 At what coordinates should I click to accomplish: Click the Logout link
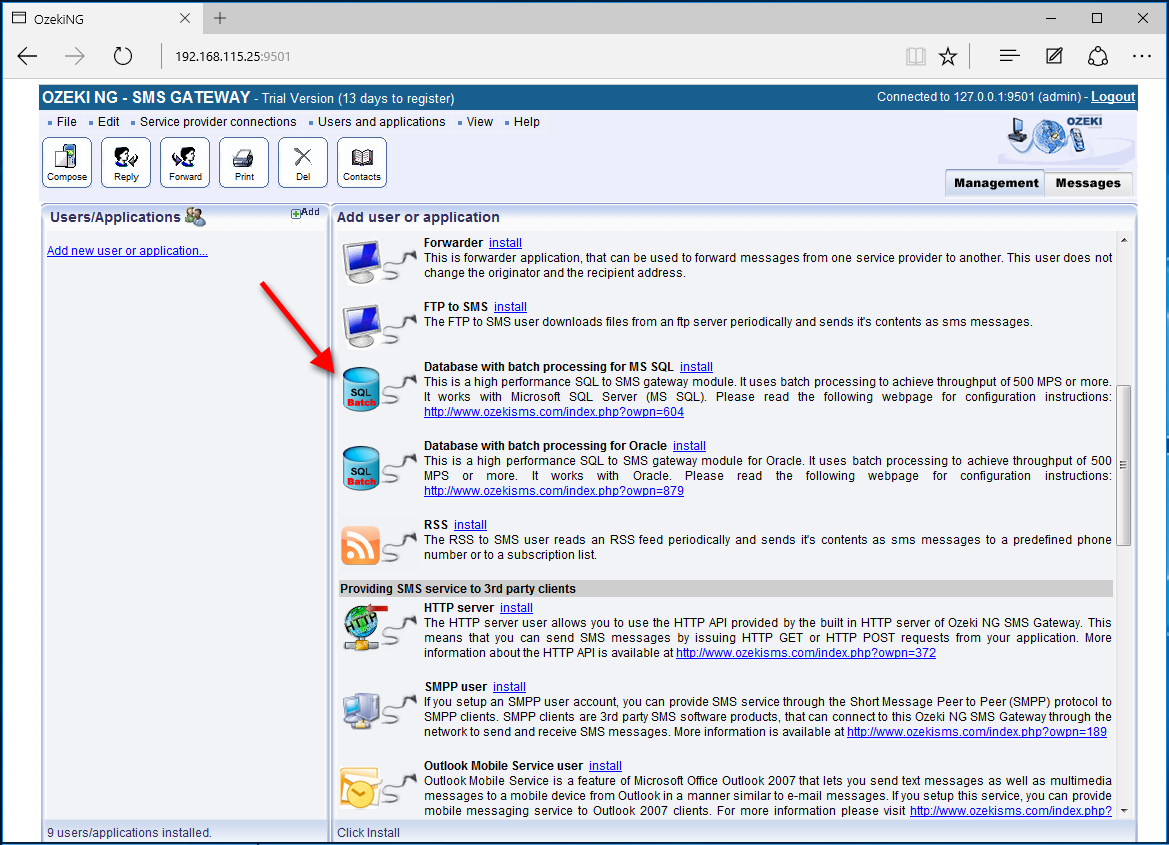tap(1112, 97)
